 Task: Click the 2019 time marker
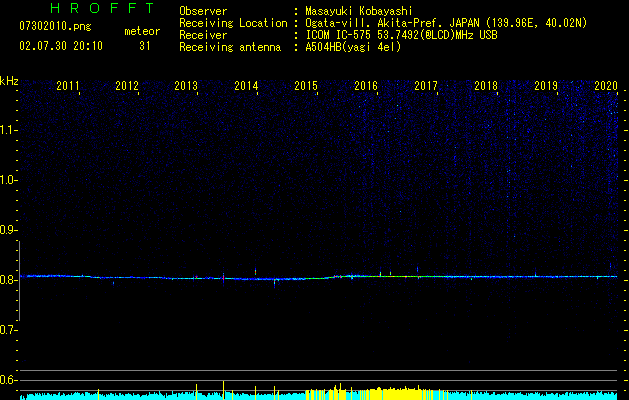[x=546, y=85]
